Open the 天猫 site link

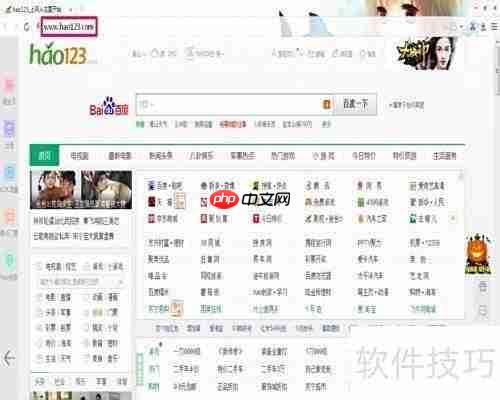(161, 202)
